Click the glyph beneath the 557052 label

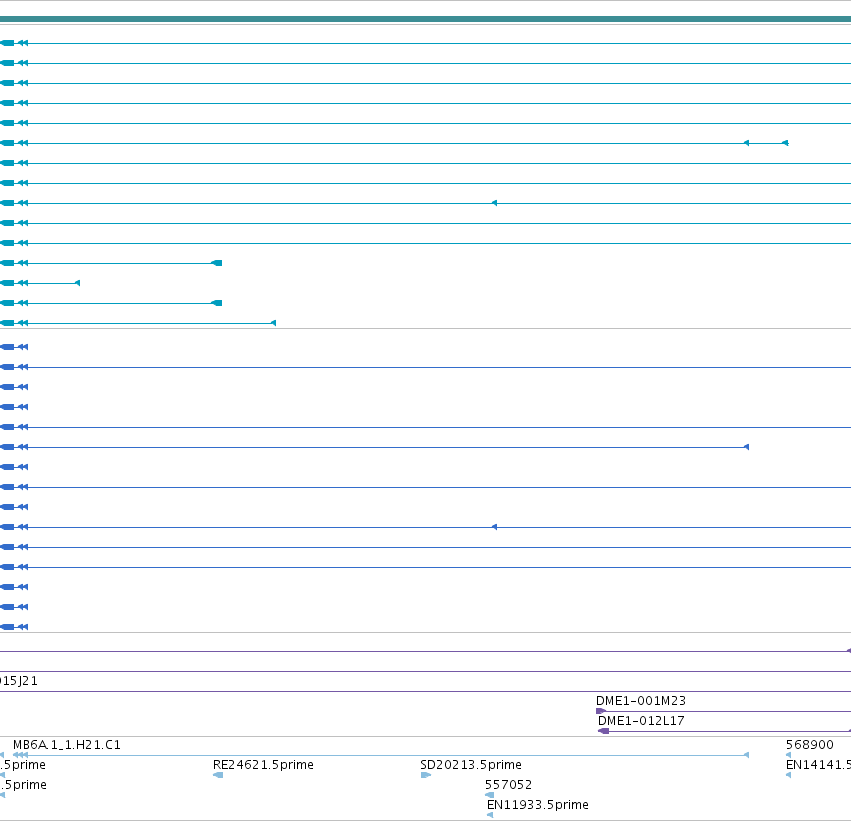tap(490, 795)
